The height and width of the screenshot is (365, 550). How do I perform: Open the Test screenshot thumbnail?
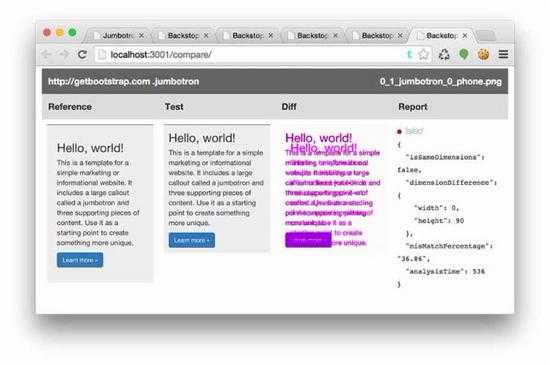[x=217, y=188]
